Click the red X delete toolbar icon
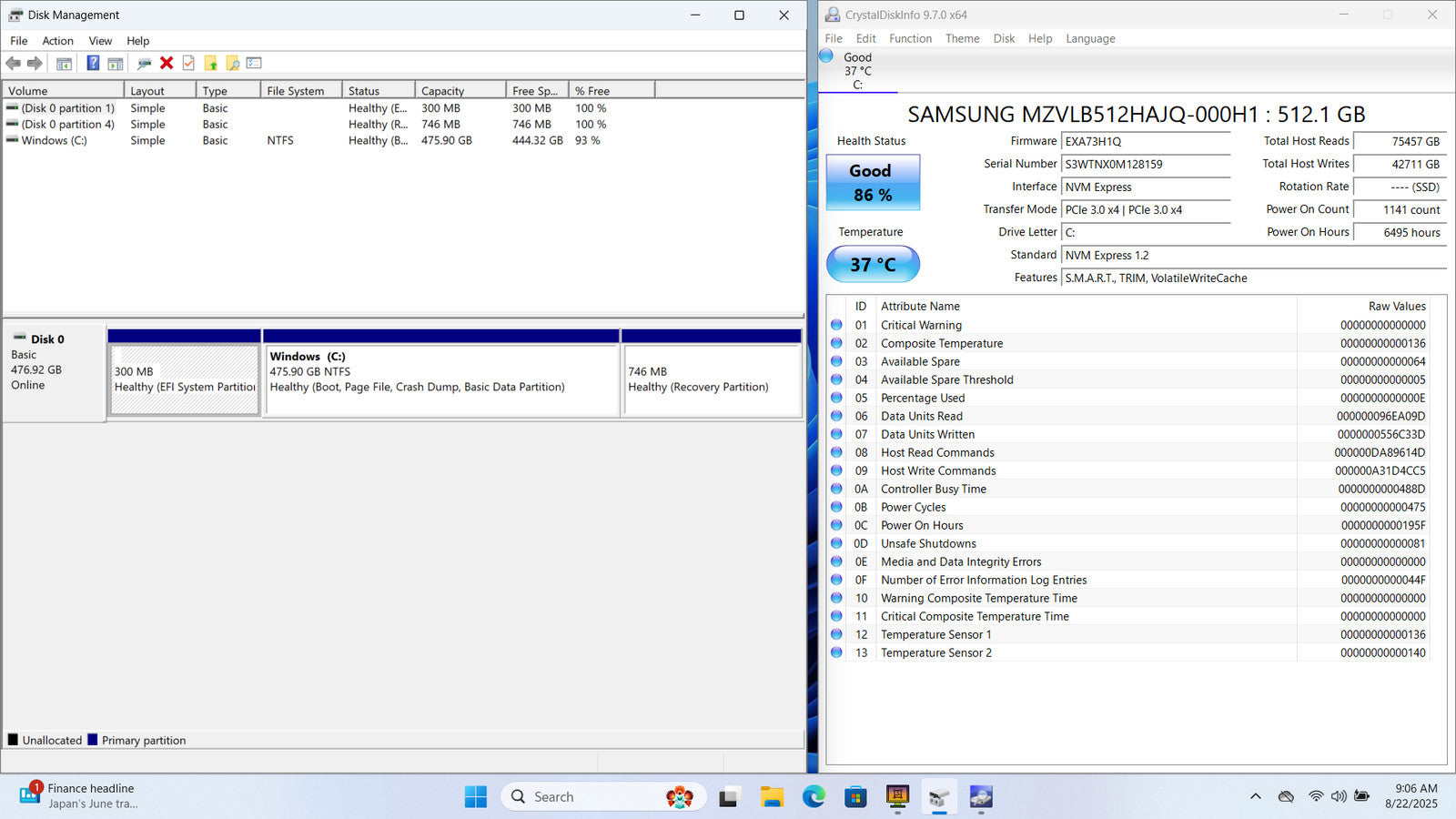This screenshot has width=1456, height=819. pyautogui.click(x=167, y=63)
